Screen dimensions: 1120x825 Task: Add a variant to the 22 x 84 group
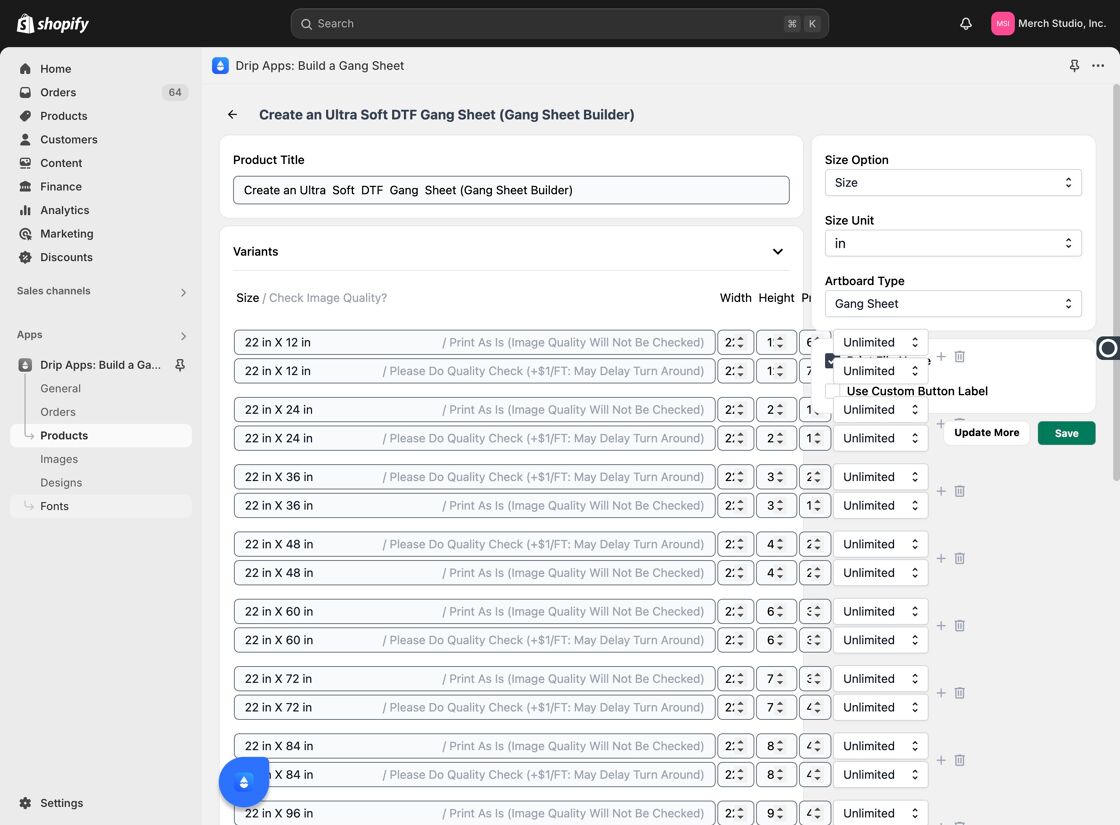point(941,759)
